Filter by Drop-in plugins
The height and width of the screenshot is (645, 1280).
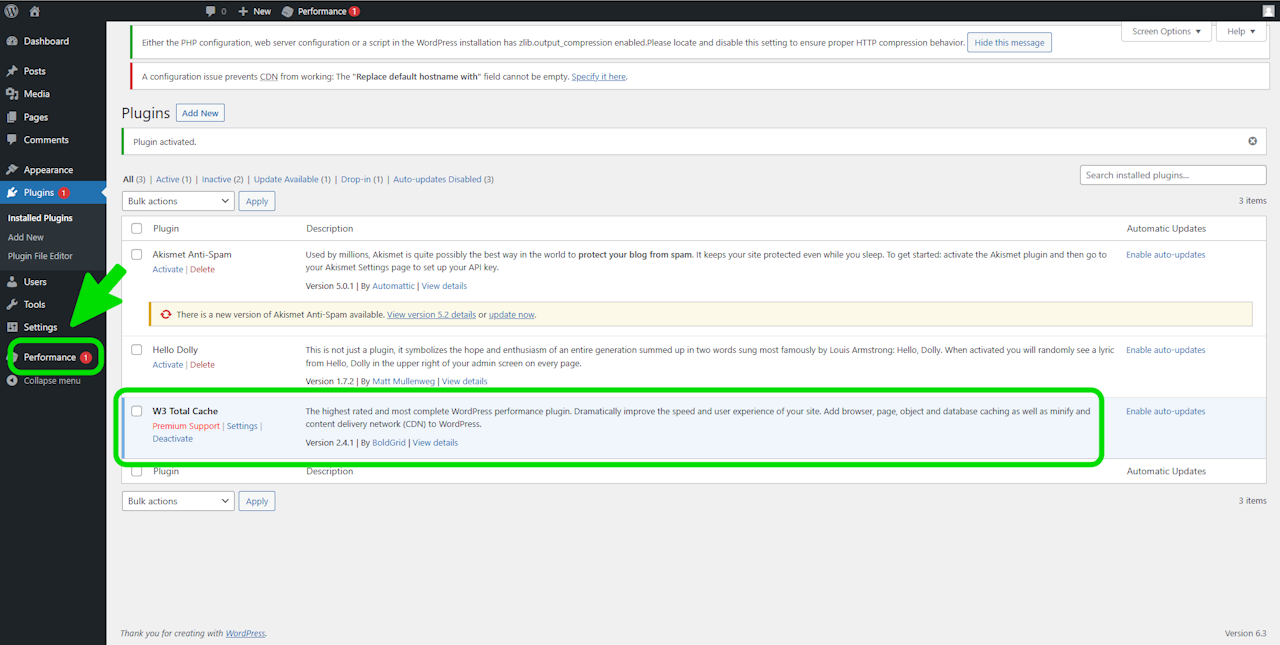coord(362,179)
